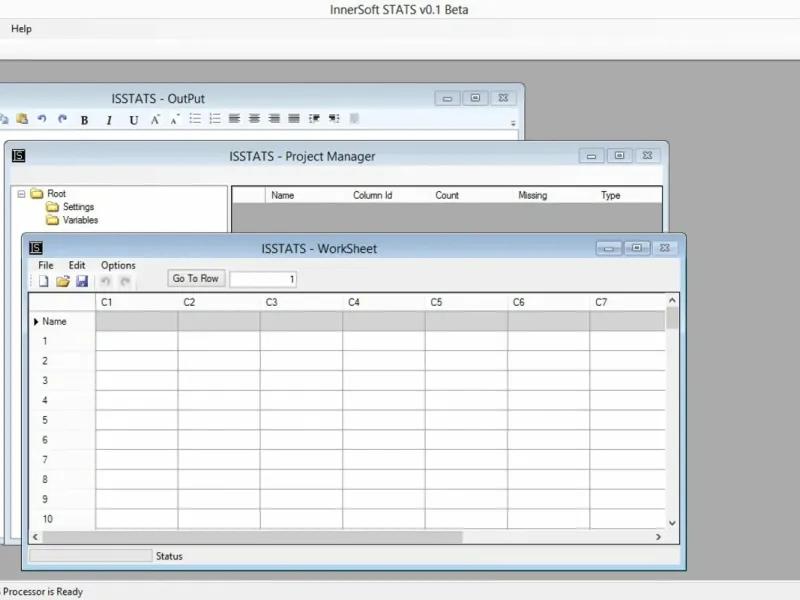Click the row number input field
The height and width of the screenshot is (600, 800).
point(263,279)
